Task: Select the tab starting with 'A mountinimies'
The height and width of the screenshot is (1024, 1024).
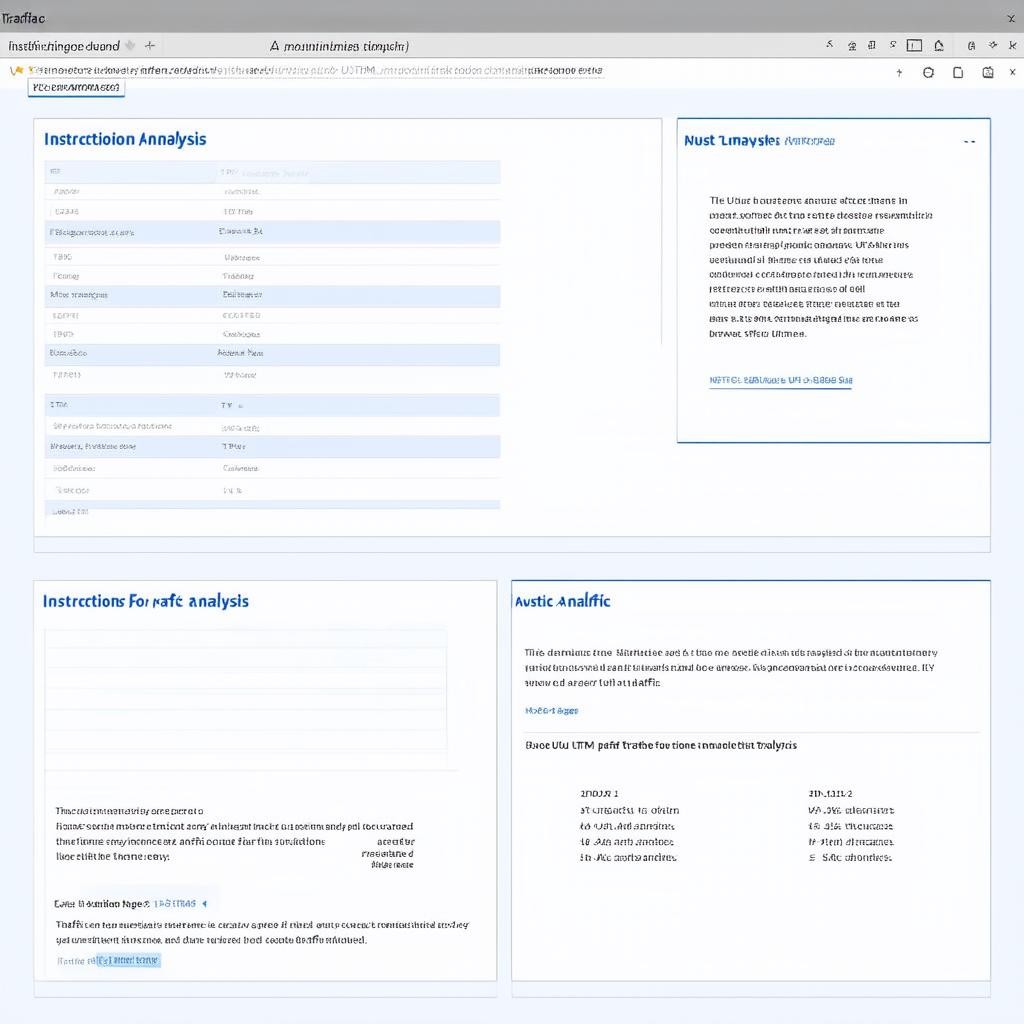Action: [x=339, y=46]
